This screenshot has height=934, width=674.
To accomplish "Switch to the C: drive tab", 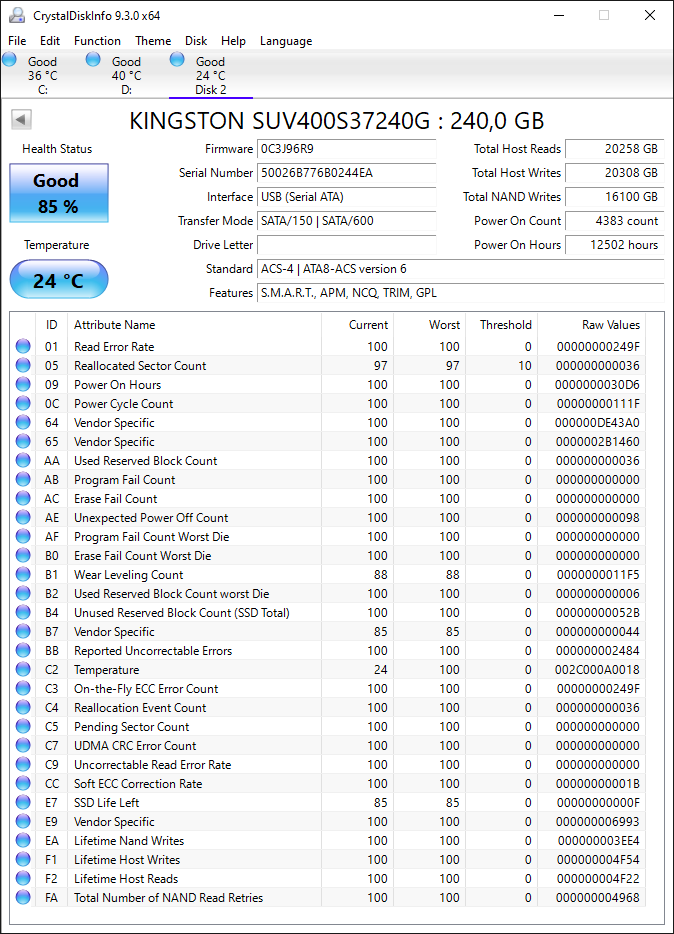I will 43,75.
